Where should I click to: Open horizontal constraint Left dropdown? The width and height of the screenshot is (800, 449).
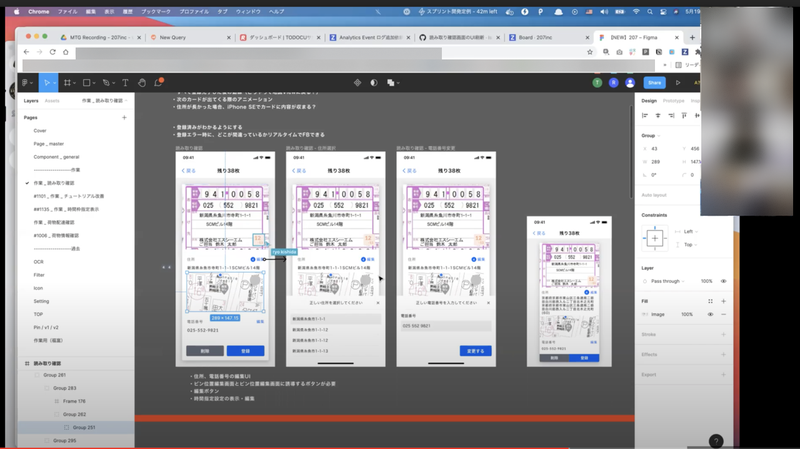click(x=691, y=232)
